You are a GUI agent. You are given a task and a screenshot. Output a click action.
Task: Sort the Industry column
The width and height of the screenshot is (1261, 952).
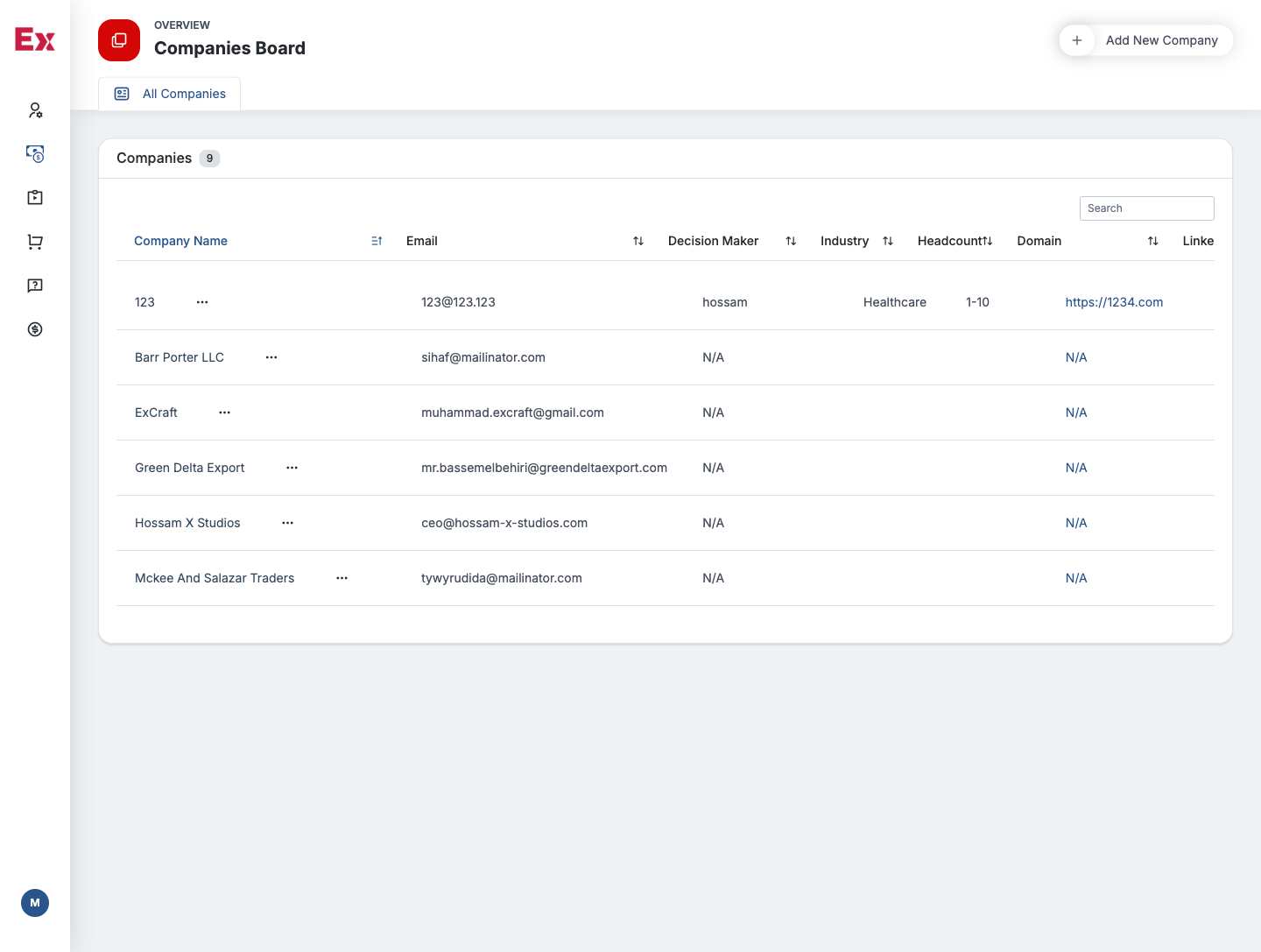click(x=888, y=241)
